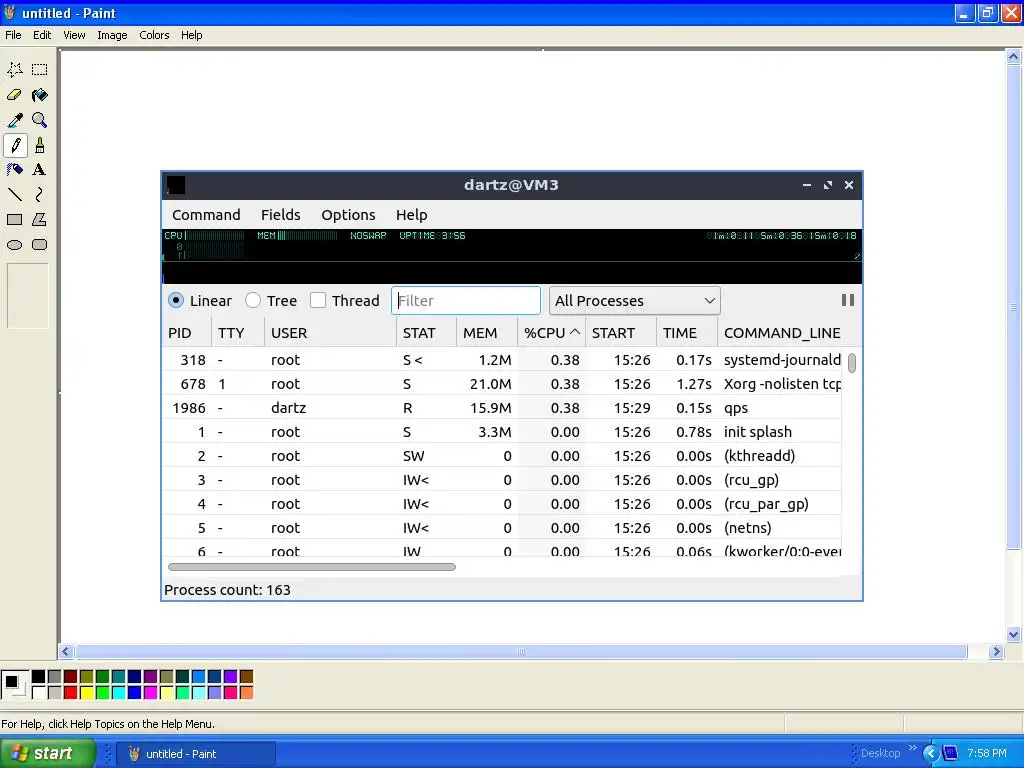Click the pause button in the qps window

(848, 300)
